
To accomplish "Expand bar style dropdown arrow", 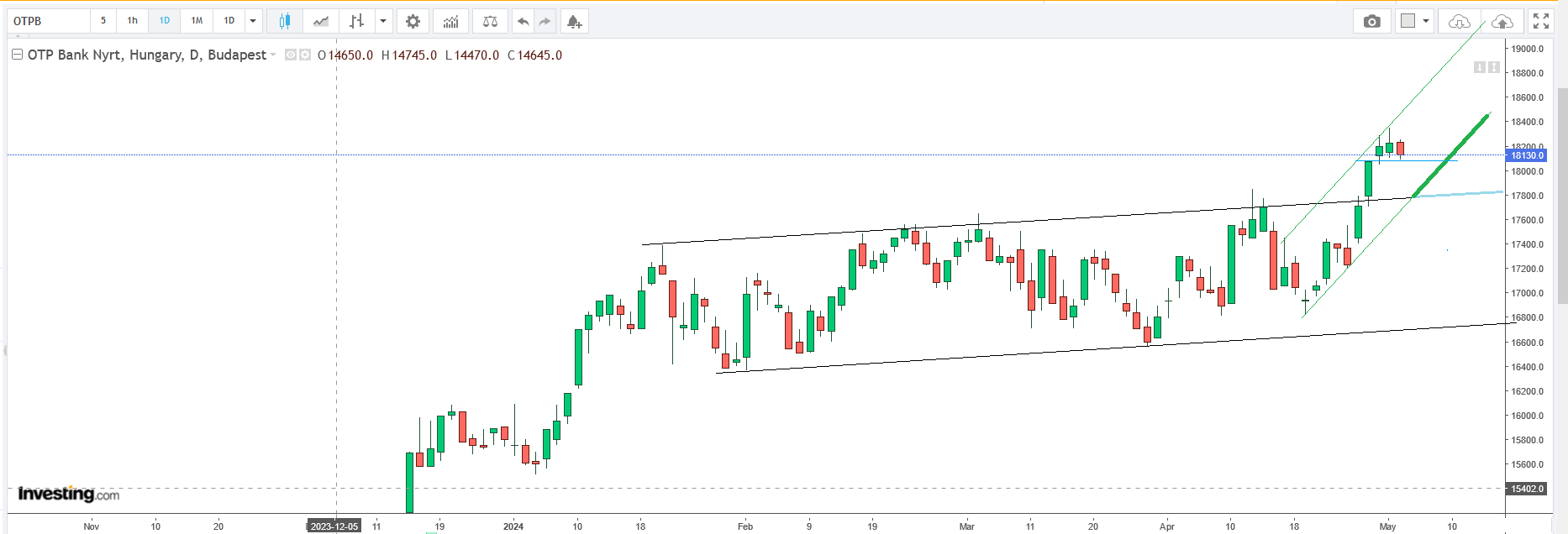I will tap(383, 21).
